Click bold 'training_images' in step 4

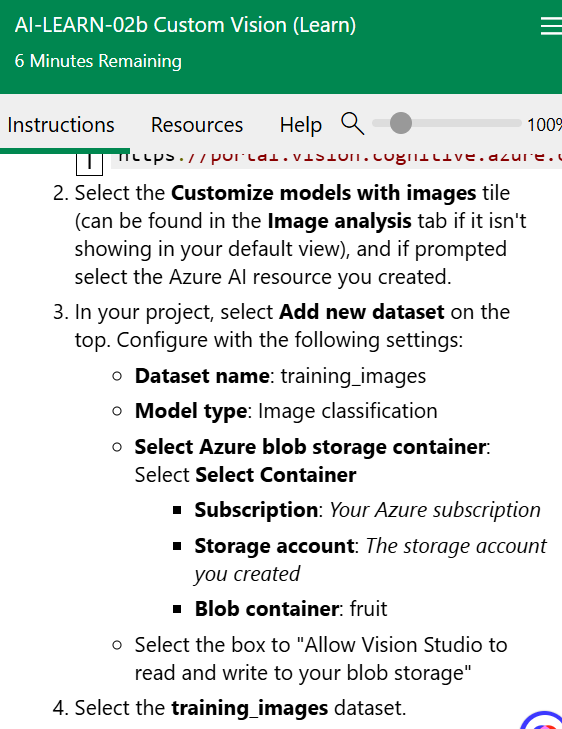250,708
